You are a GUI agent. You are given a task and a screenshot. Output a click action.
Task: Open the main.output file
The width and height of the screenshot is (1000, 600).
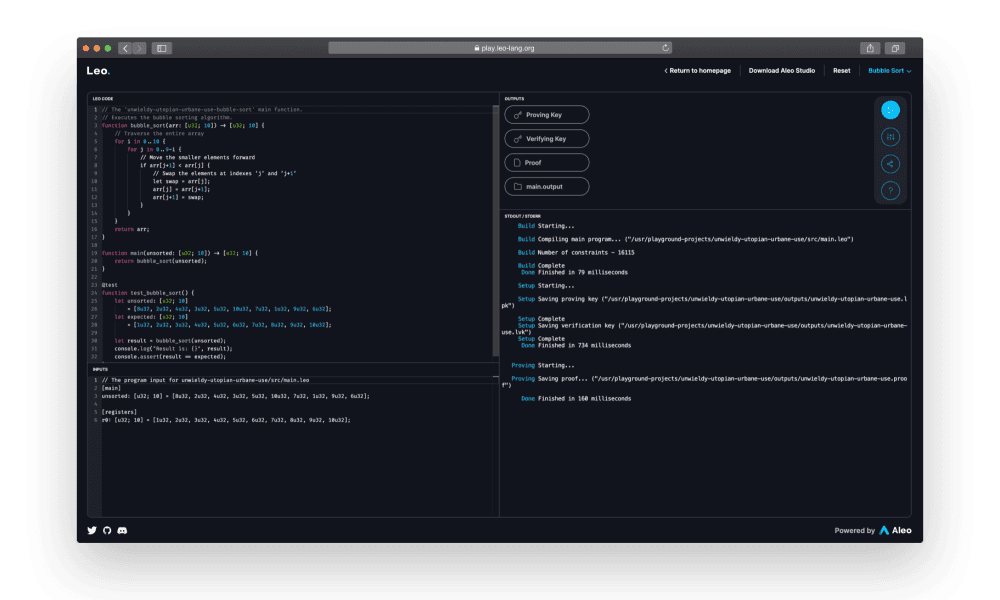[546, 186]
